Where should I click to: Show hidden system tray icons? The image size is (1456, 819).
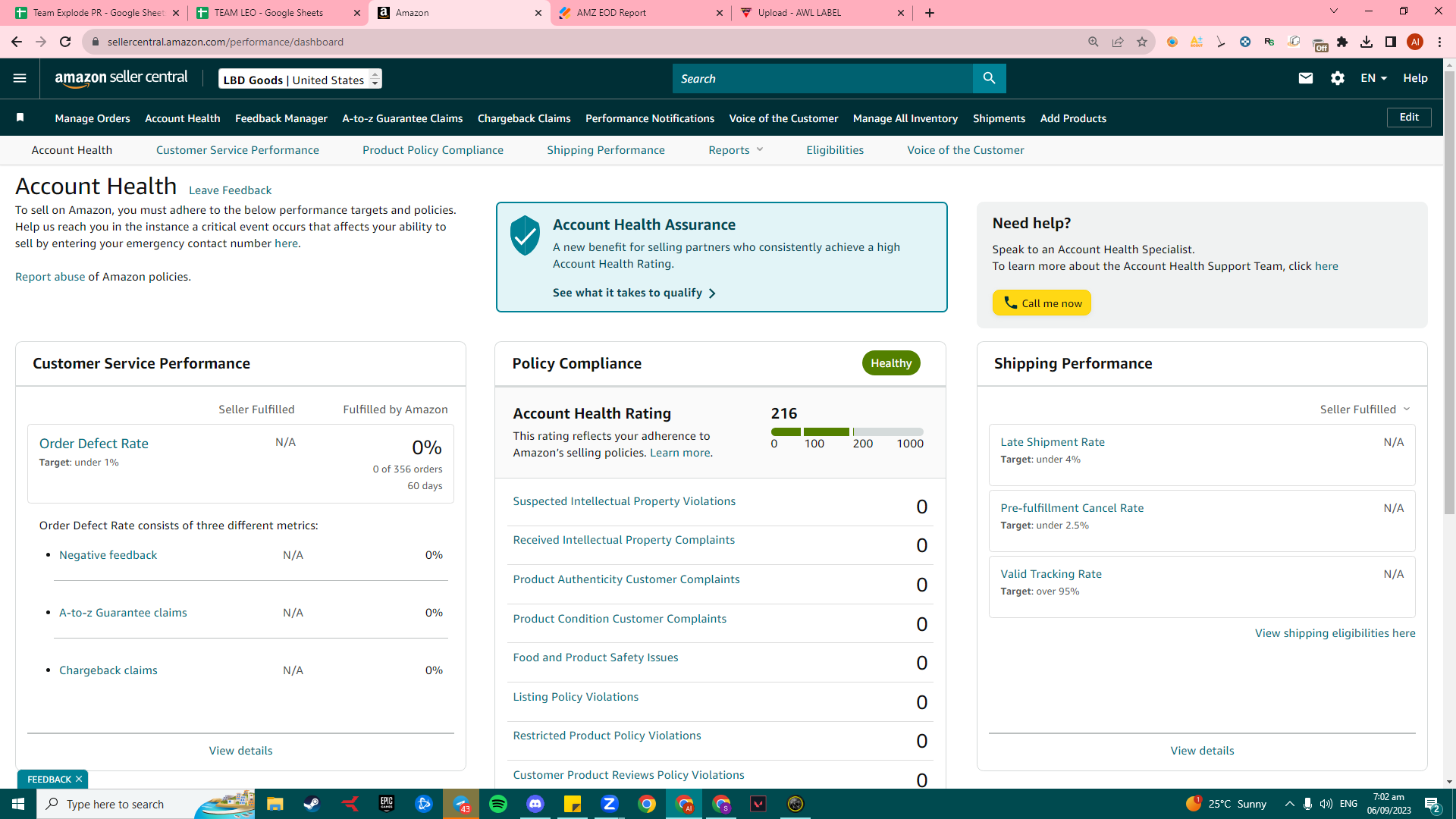pos(1290,804)
